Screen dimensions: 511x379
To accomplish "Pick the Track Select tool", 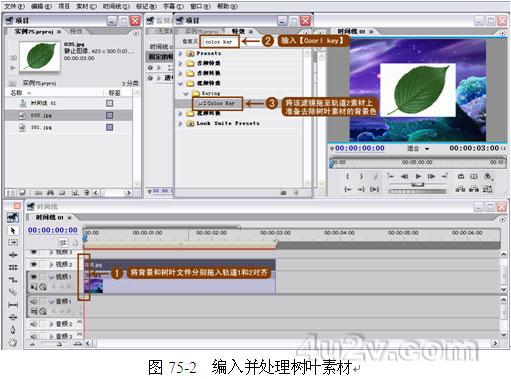I will [x=13, y=242].
